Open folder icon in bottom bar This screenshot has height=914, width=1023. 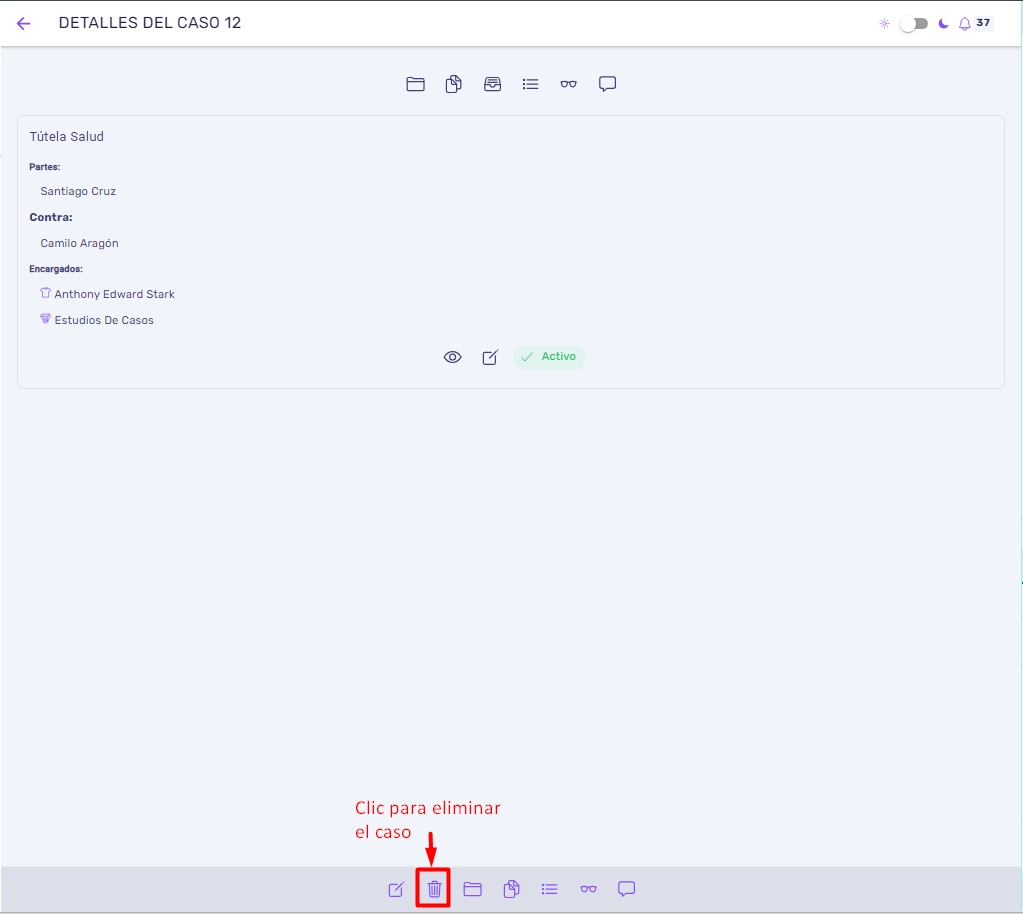472,889
